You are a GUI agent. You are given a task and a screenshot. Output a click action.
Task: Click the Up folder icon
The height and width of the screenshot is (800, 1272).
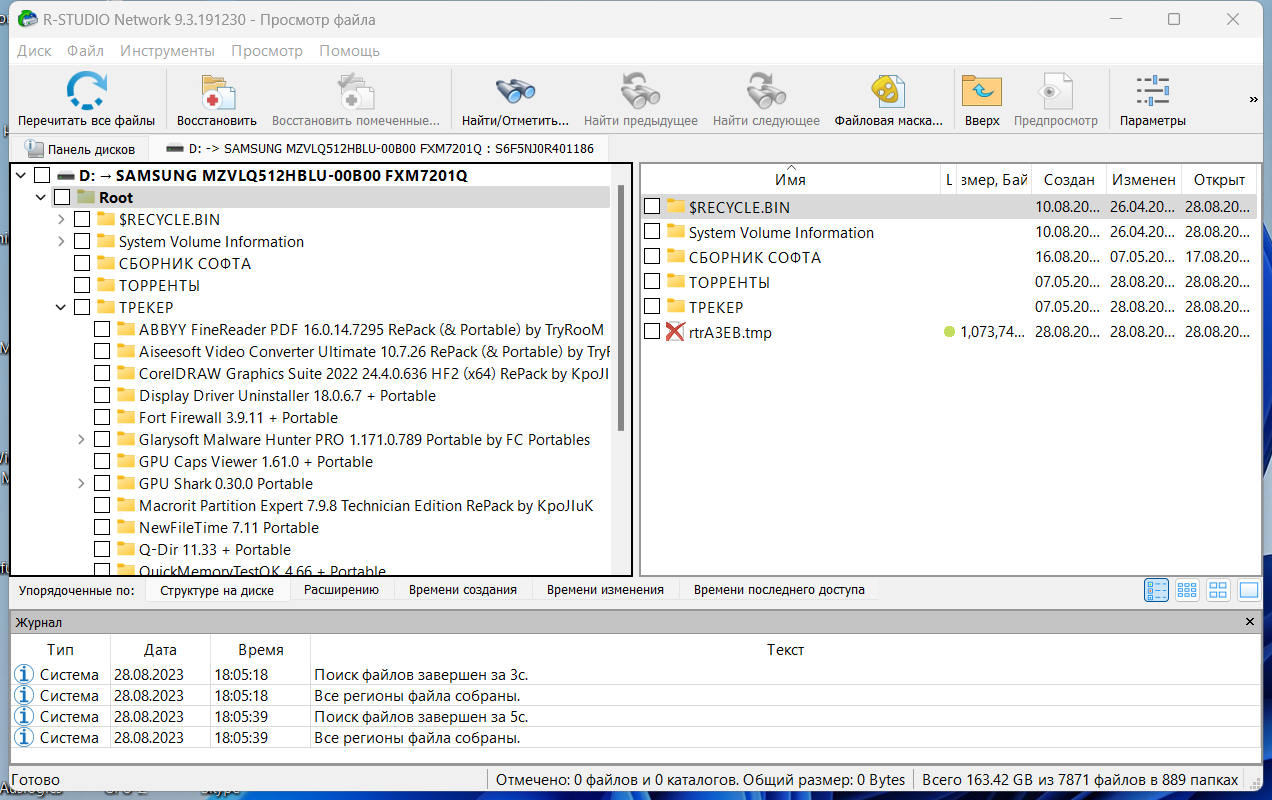coord(982,91)
